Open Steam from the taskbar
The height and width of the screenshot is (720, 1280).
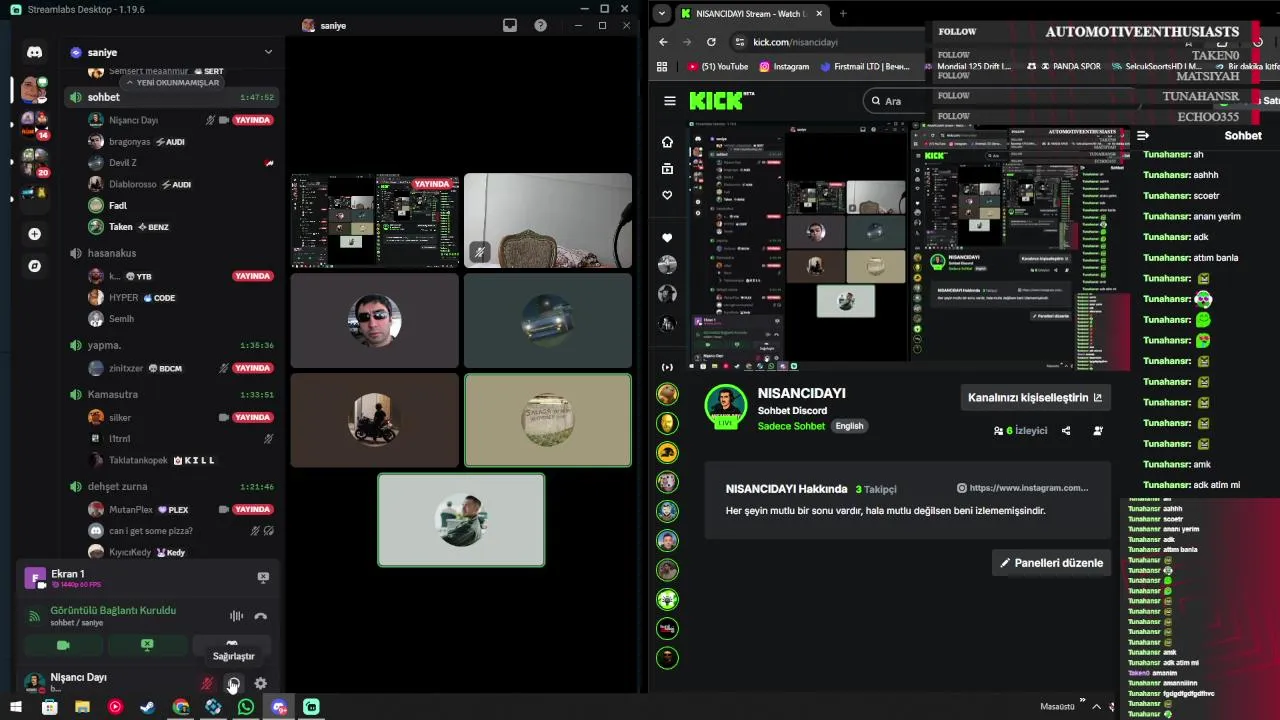tap(148, 707)
